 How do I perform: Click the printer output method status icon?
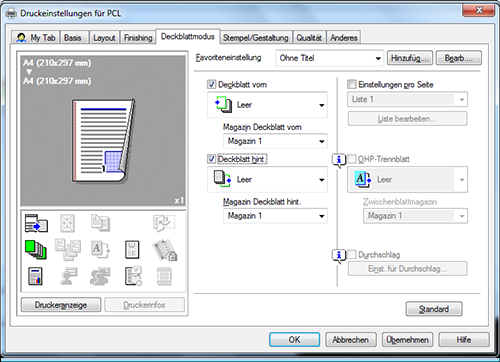36,223
